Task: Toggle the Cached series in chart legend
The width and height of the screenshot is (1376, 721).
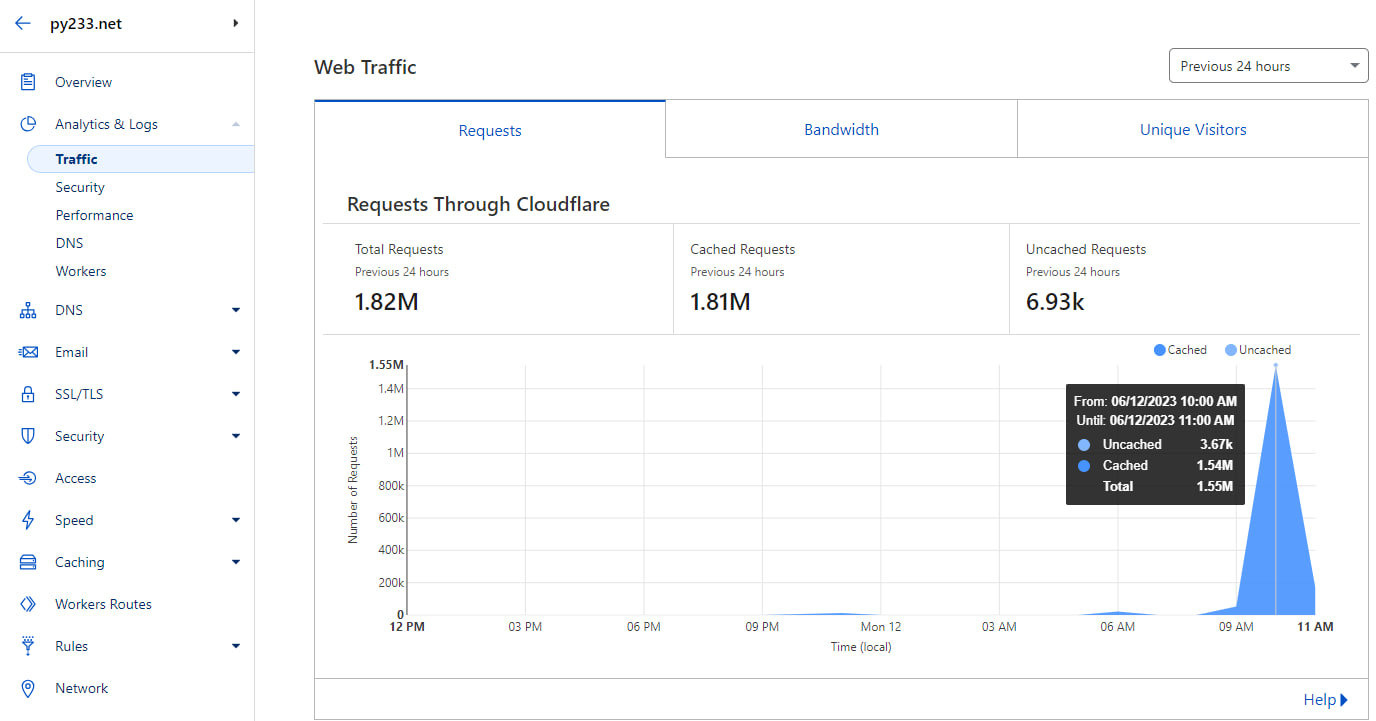Action: (x=1180, y=350)
